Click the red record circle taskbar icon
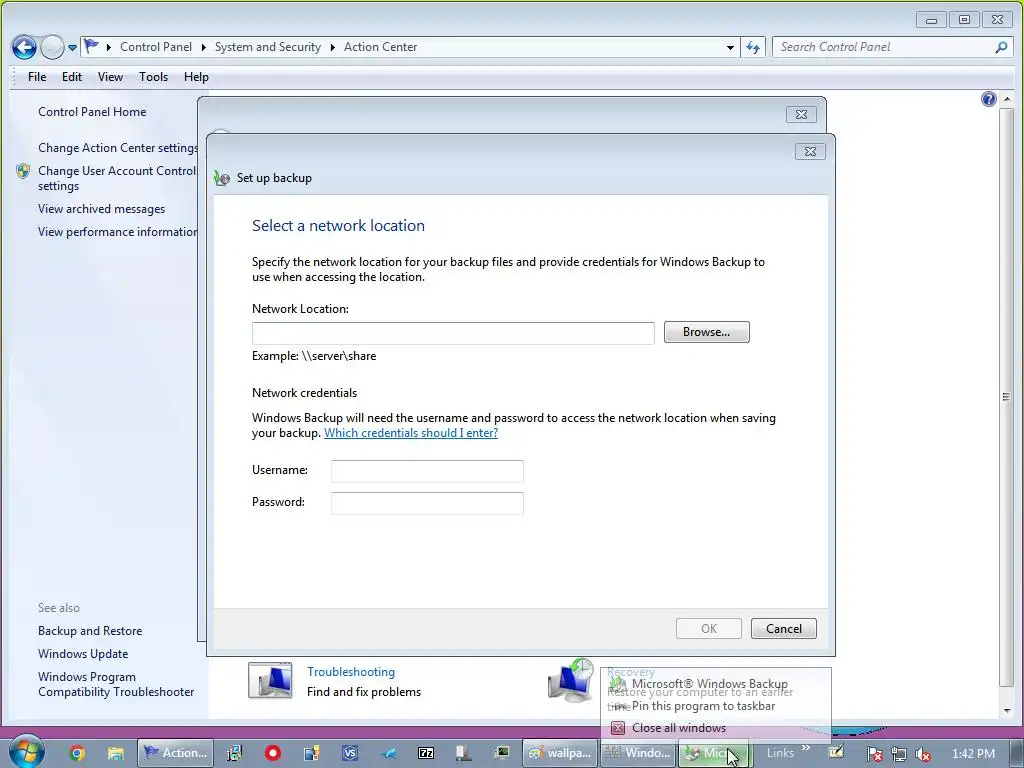 (272, 754)
